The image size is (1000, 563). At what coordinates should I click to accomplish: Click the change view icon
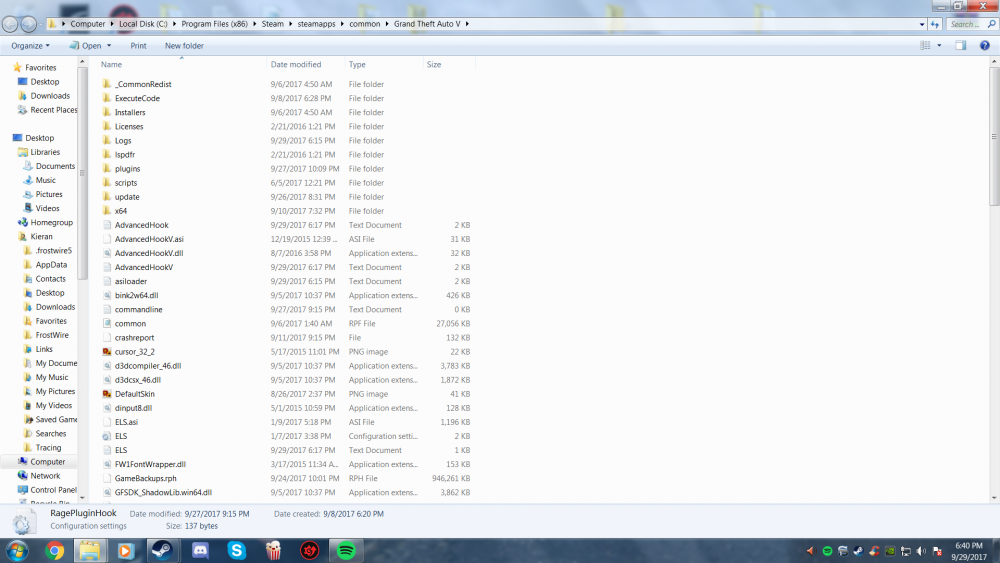925,45
